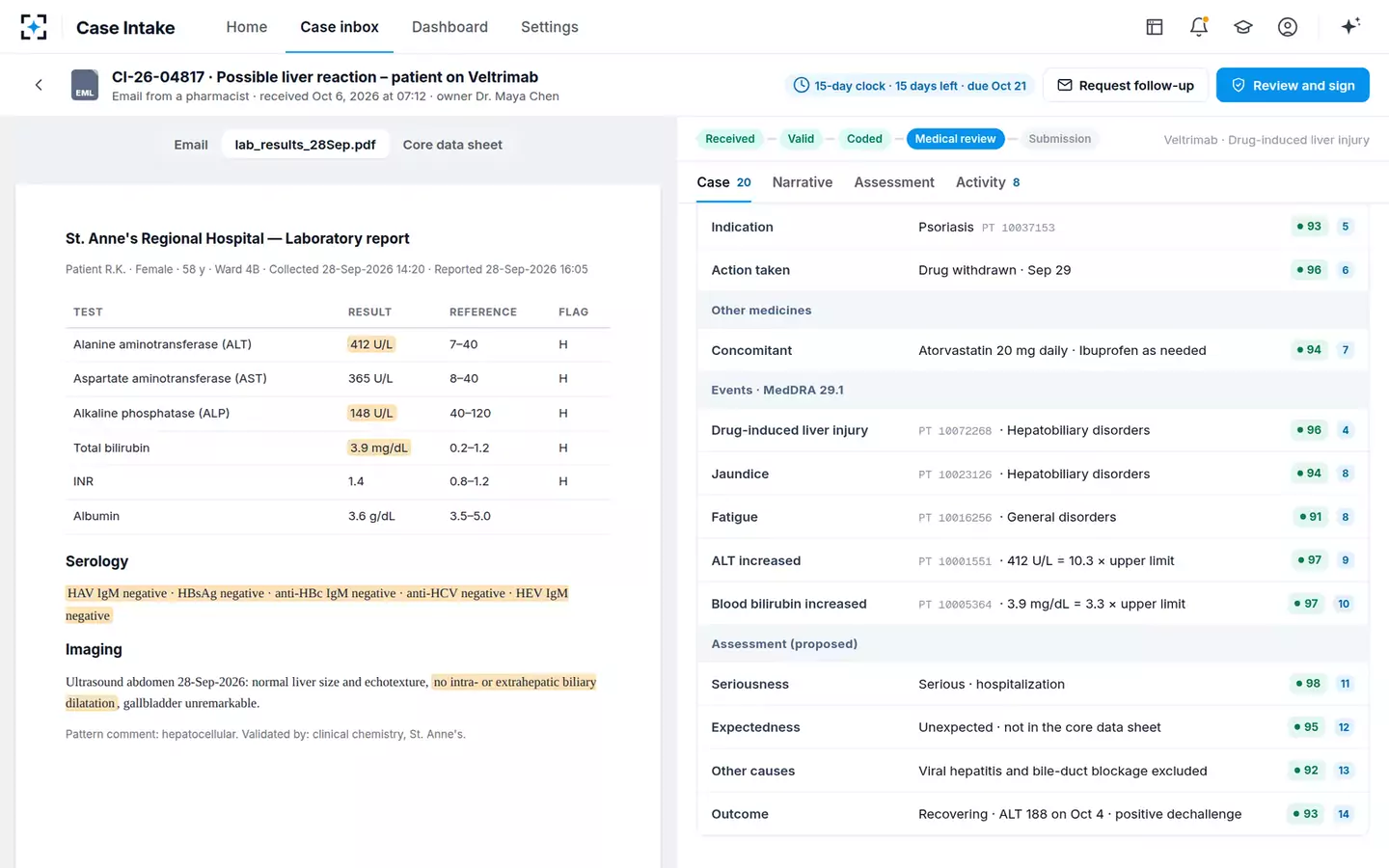Click the Submission workflow step

pos(1060,139)
